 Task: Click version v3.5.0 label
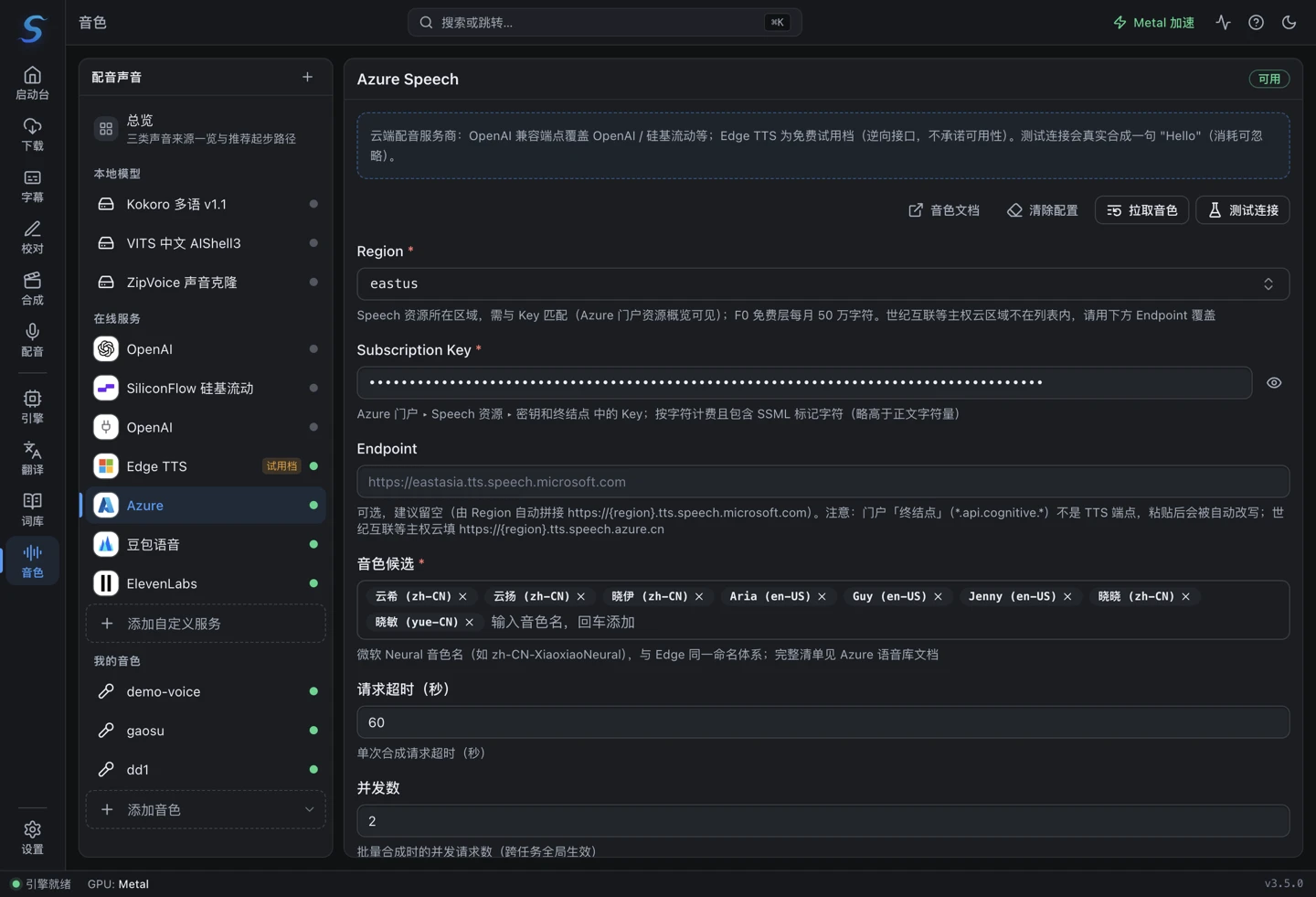coord(1284,883)
